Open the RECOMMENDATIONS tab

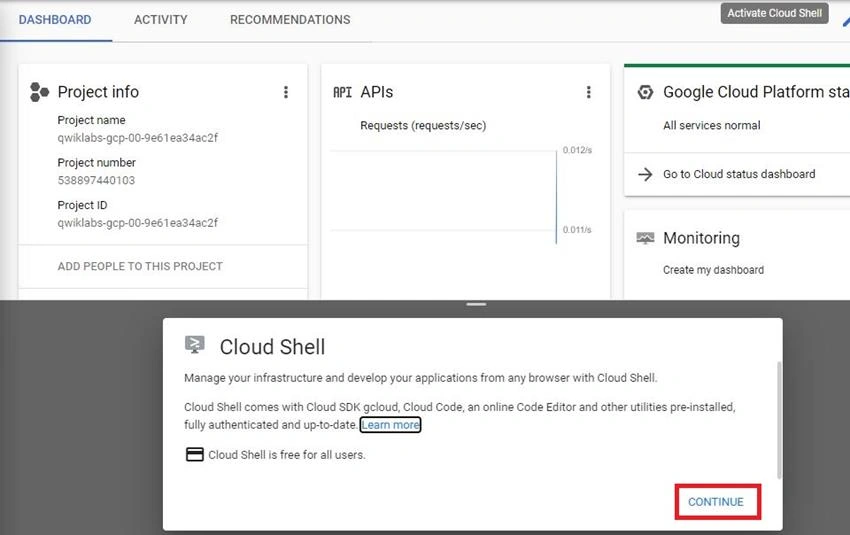(290, 20)
